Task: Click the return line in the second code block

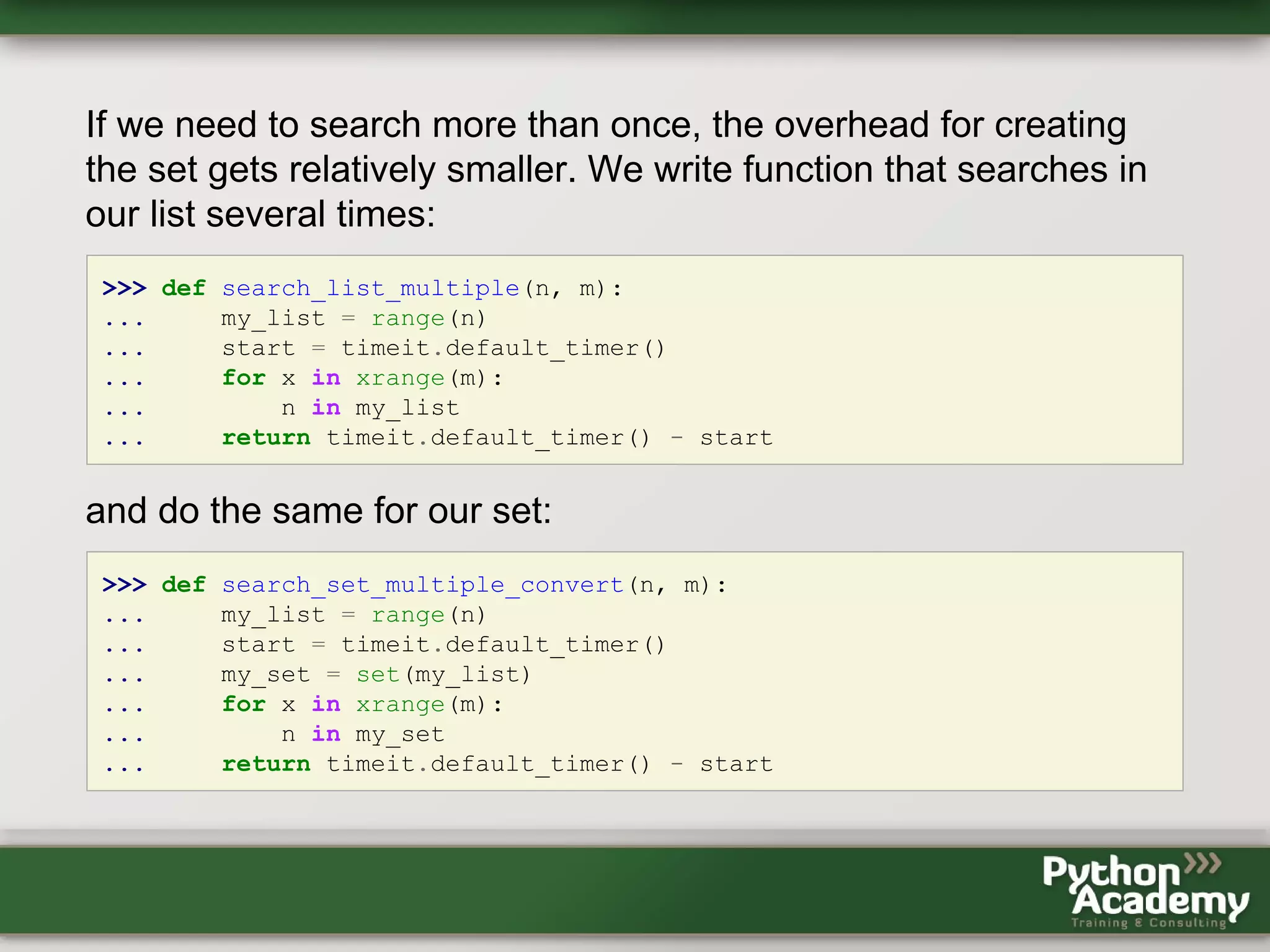Action: click(x=497, y=764)
